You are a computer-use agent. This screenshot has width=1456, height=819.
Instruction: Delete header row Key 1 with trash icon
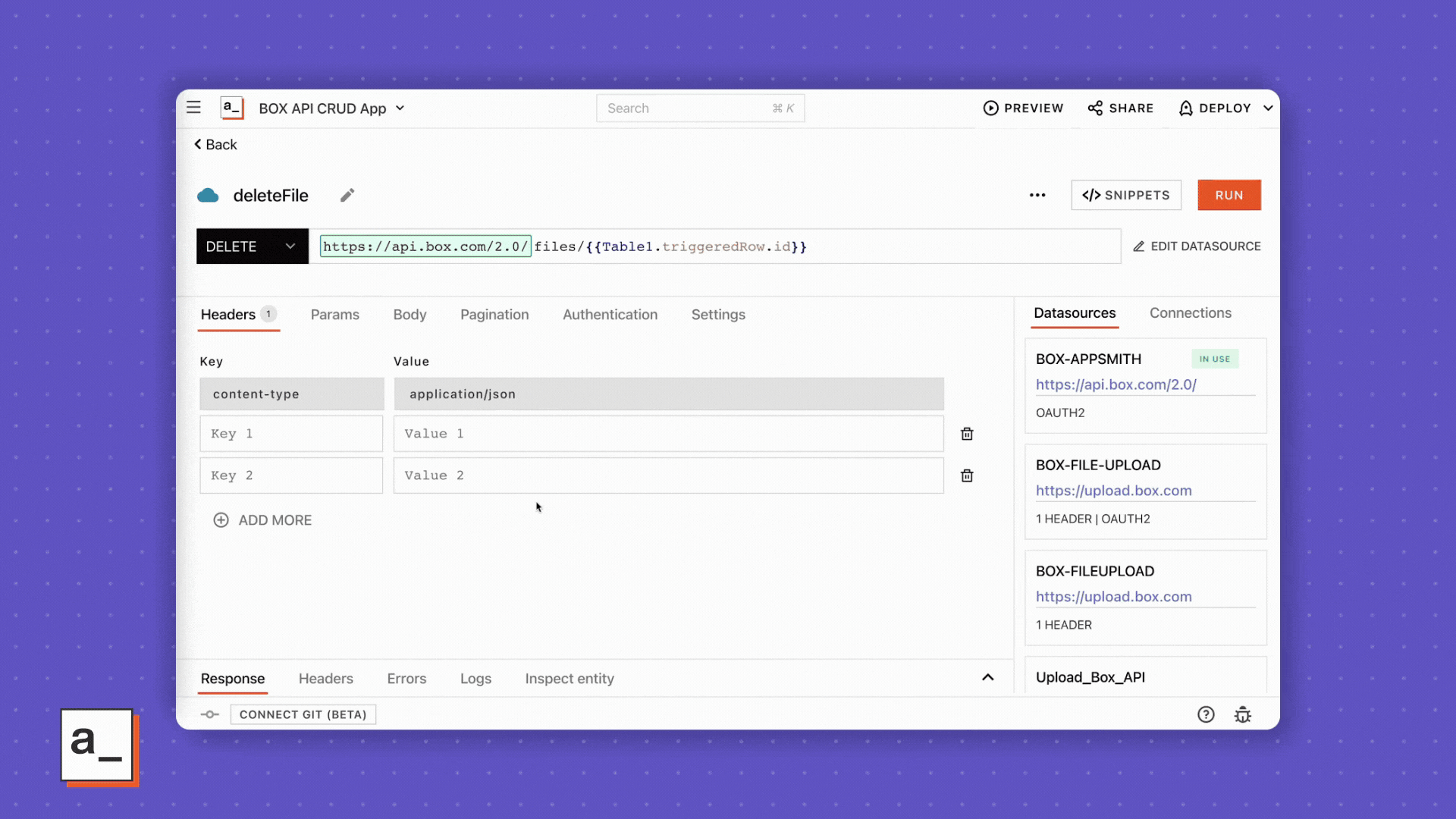tap(967, 434)
